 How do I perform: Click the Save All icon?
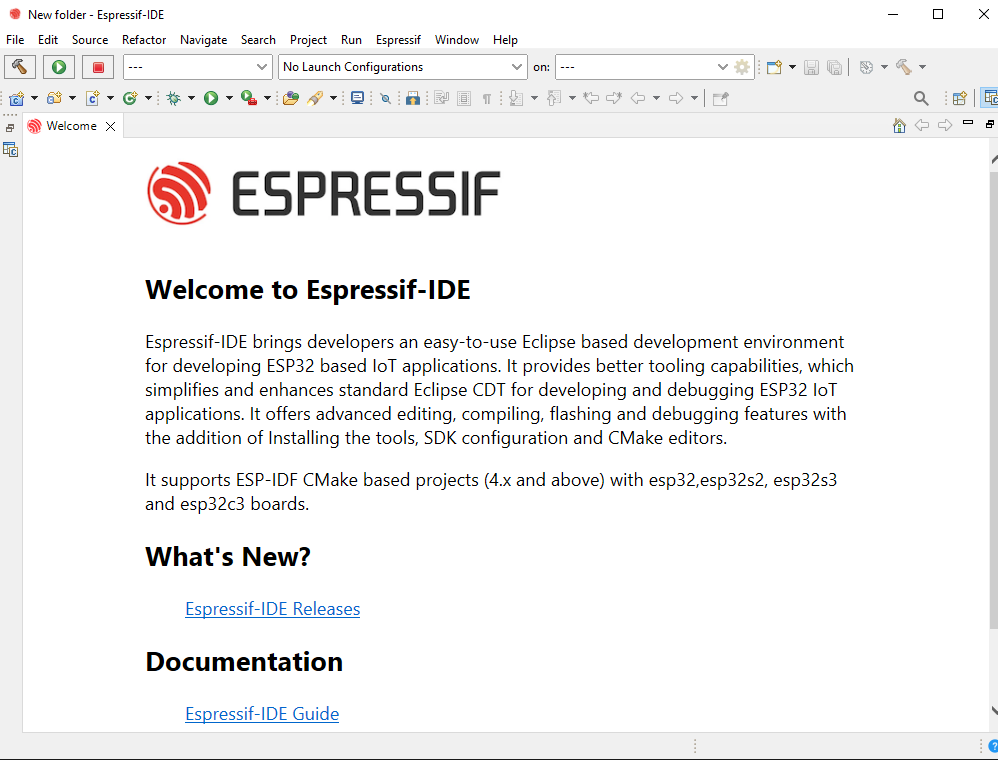click(x=834, y=67)
